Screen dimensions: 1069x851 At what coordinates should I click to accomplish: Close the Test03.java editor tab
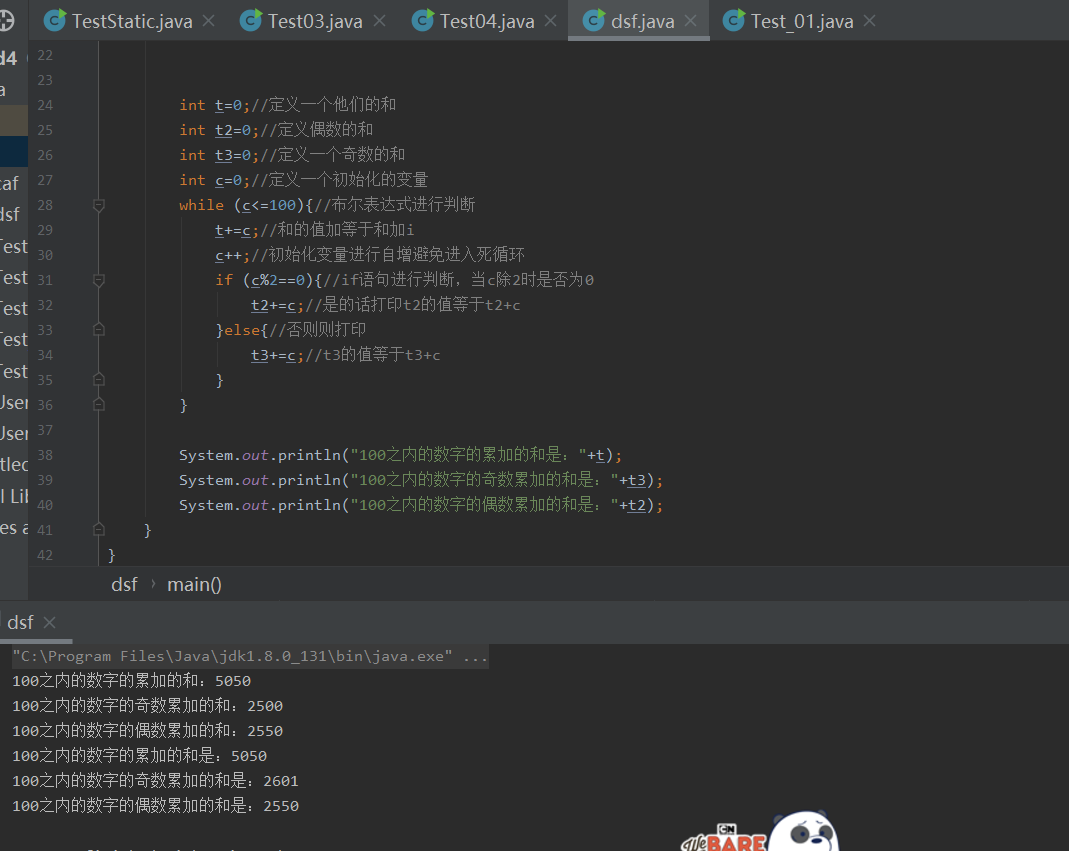[x=379, y=21]
